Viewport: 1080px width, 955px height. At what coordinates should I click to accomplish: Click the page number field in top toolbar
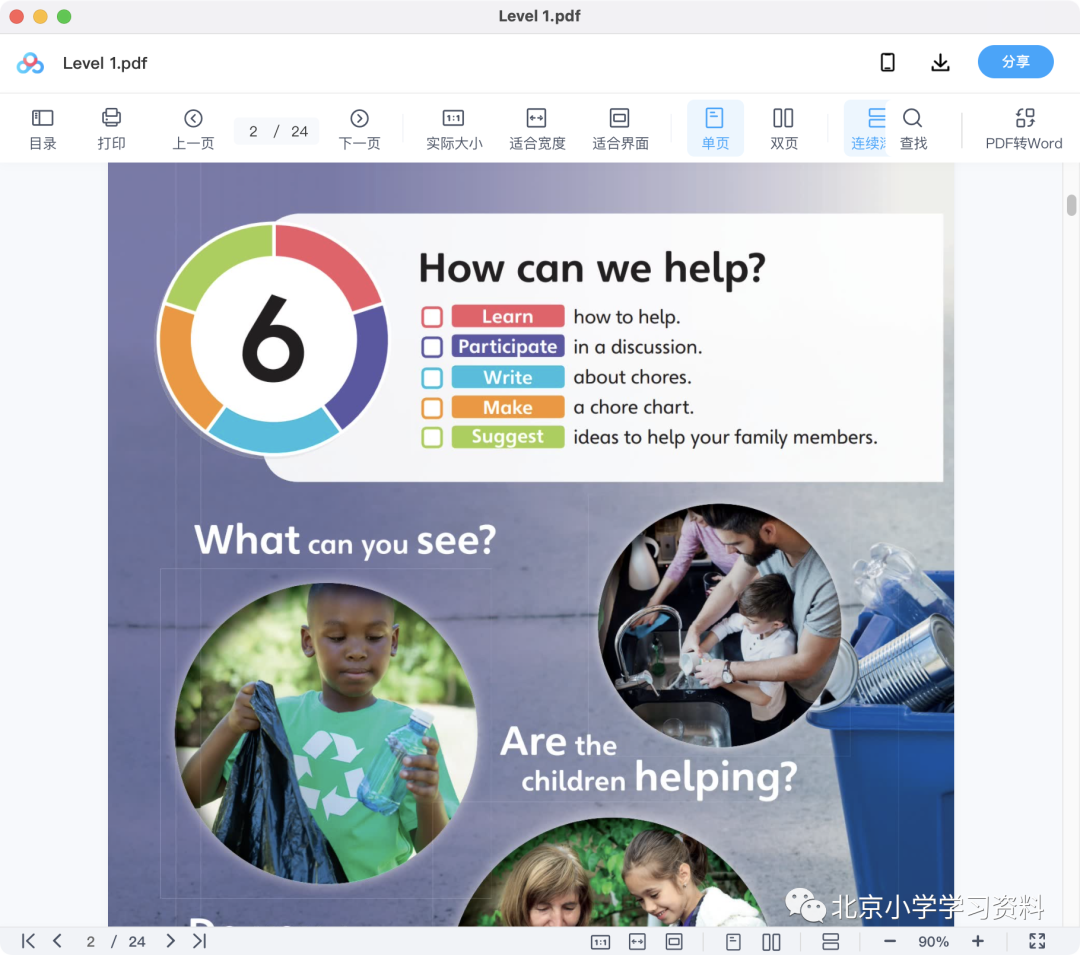tap(253, 132)
